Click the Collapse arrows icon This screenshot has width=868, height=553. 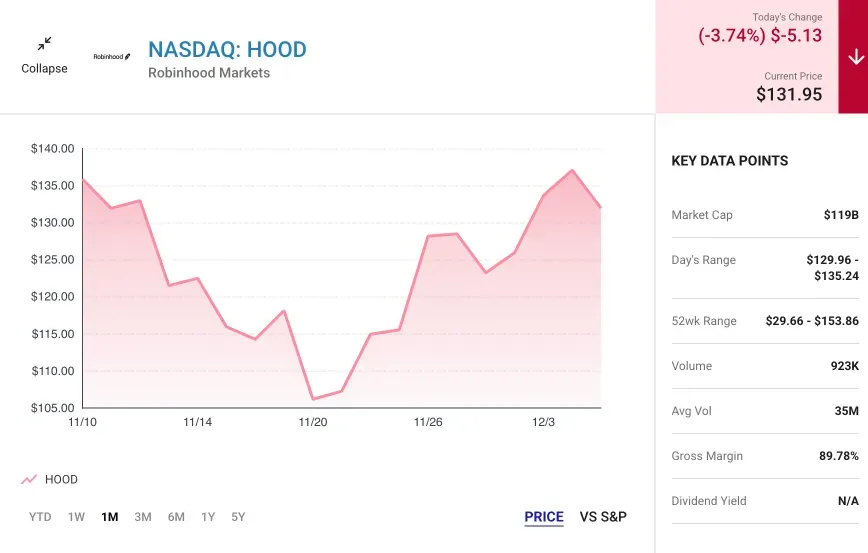pyautogui.click(x=44, y=44)
